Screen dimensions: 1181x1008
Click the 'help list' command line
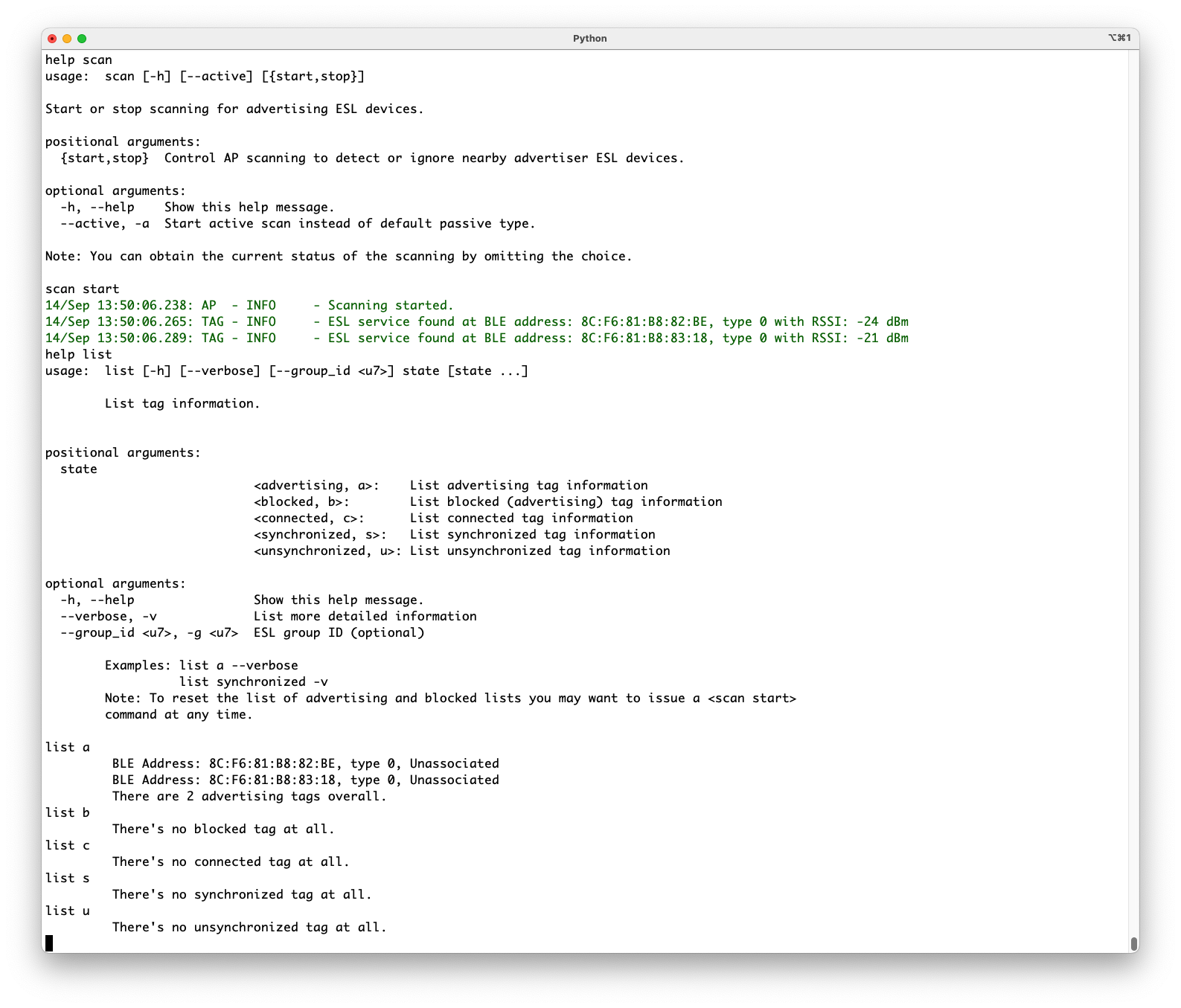tap(79, 354)
